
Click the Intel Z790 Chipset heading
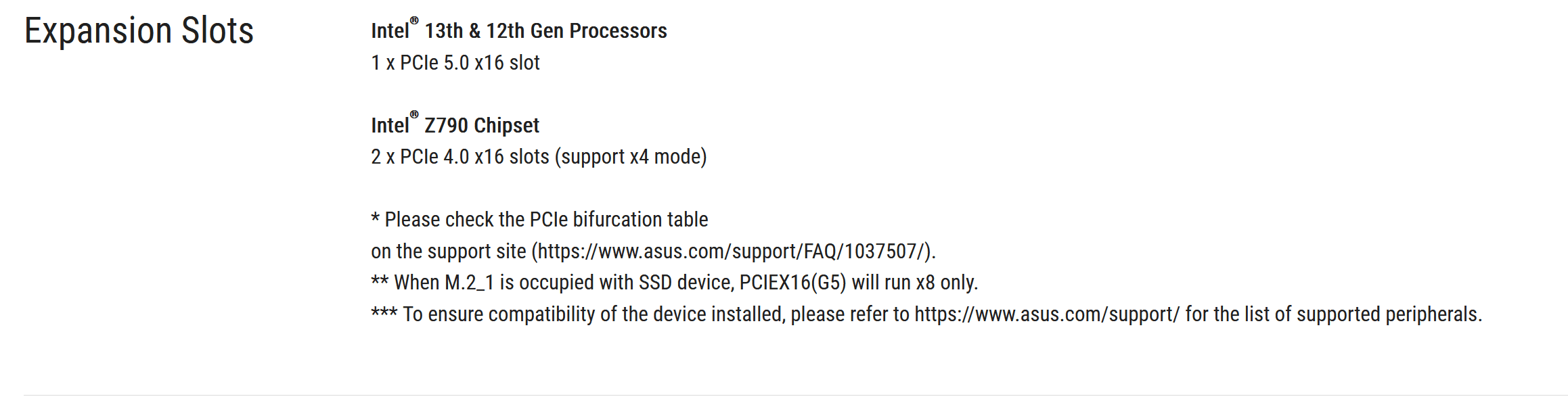455,126
